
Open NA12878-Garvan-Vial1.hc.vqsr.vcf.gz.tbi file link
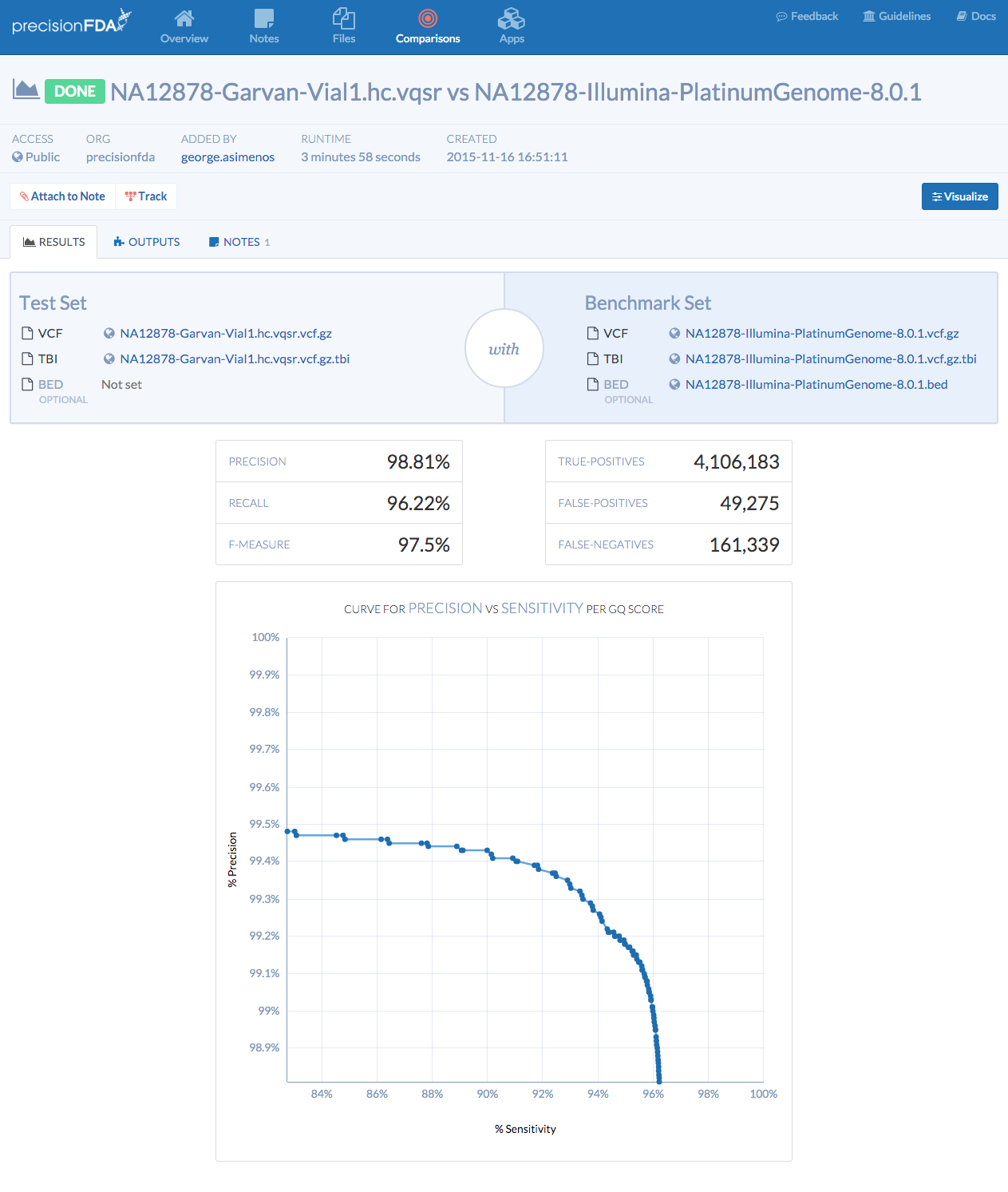click(x=235, y=359)
